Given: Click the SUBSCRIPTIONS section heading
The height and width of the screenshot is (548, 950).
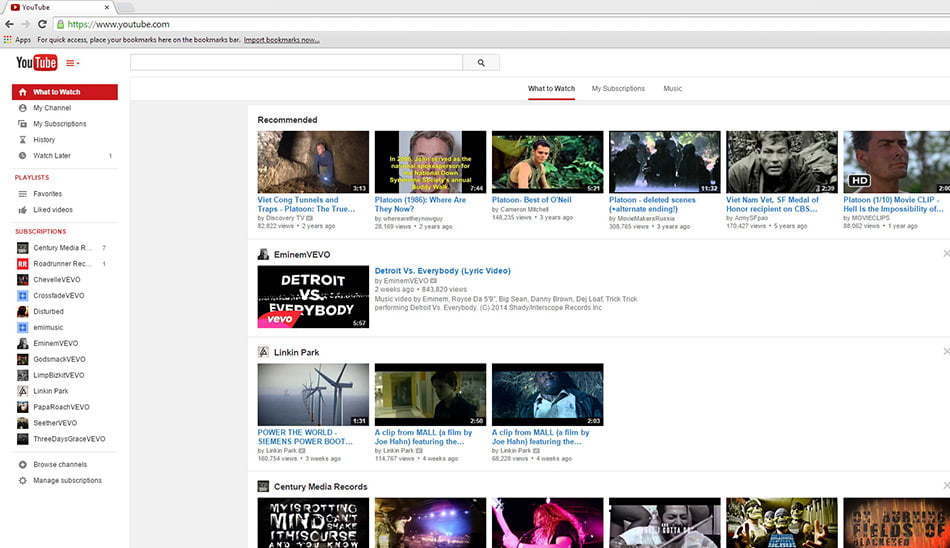Looking at the screenshot, I should (41, 232).
